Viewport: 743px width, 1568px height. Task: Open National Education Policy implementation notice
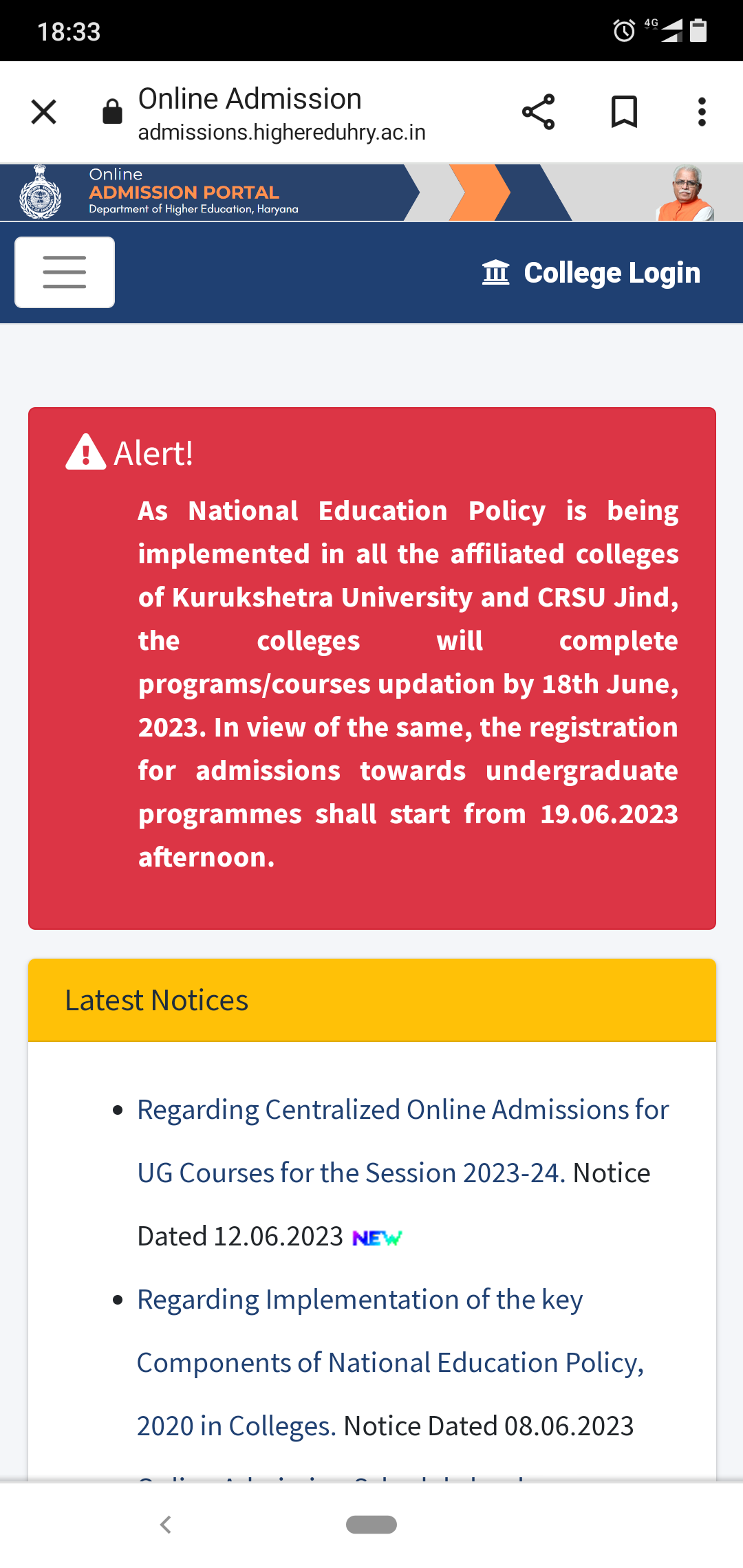pos(391,1362)
